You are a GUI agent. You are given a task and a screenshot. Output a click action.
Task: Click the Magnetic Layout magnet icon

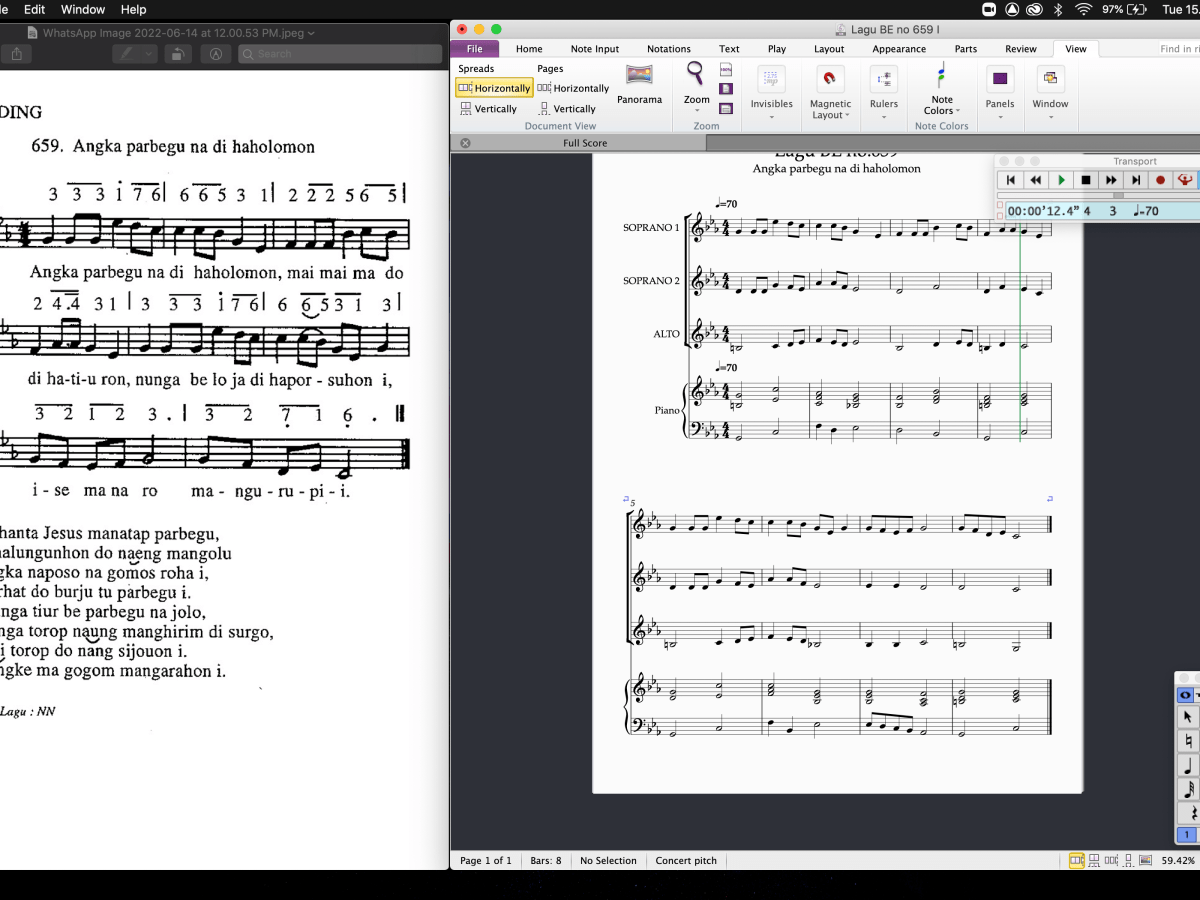[x=829, y=79]
